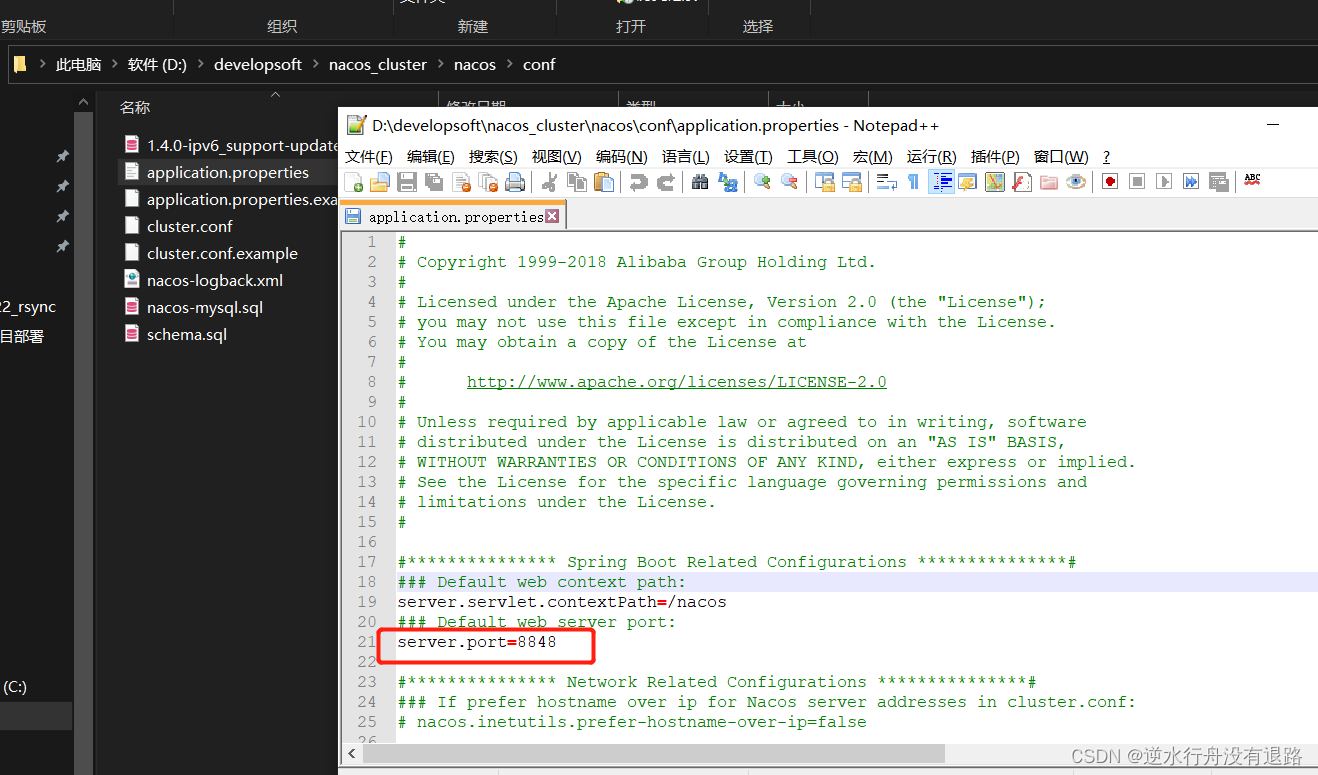1318x775 pixels.
Task: Open the 插件(P) menu
Action: (995, 157)
